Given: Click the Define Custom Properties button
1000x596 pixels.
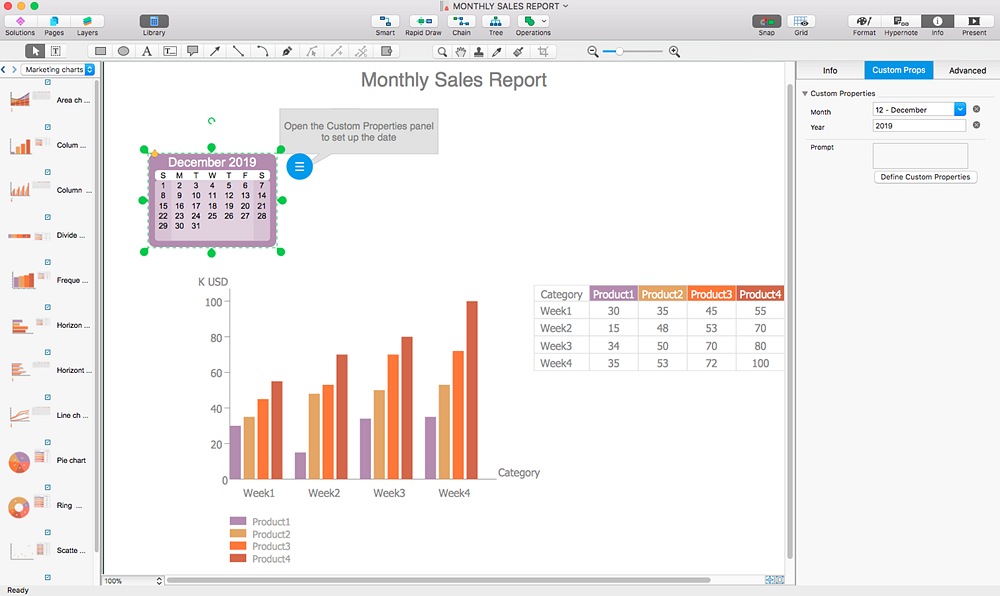Looking at the screenshot, I should pyautogui.click(x=925, y=177).
